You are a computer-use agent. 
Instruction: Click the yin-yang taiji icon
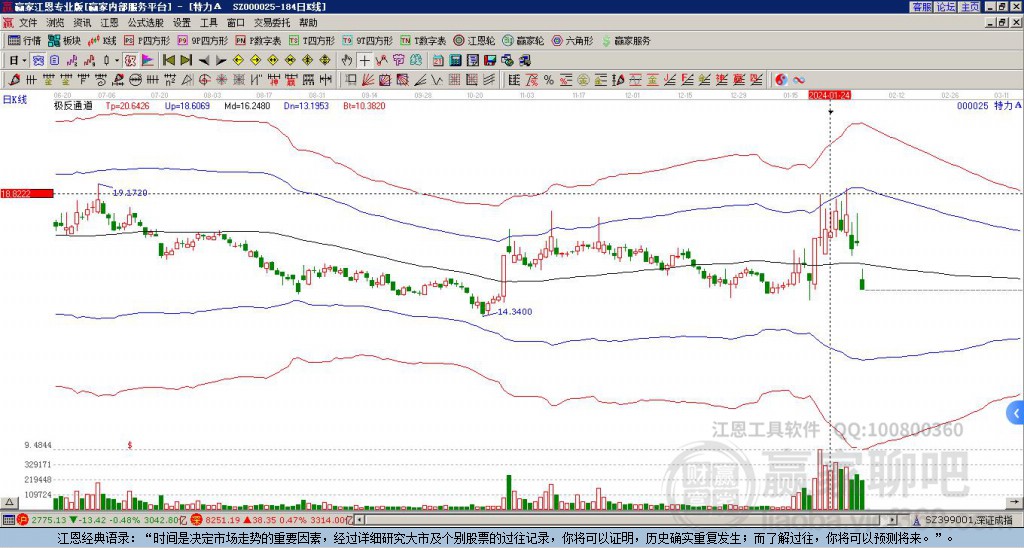pyautogui.click(x=781, y=80)
